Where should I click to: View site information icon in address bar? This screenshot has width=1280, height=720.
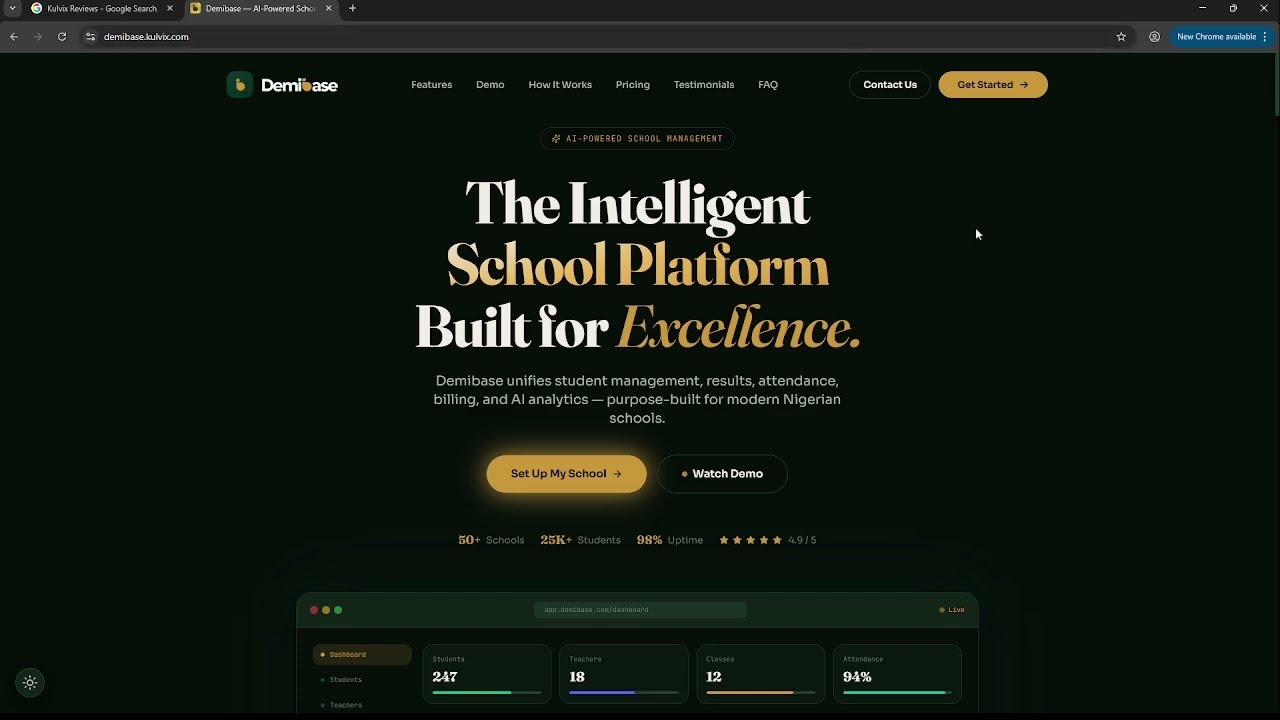(90, 37)
